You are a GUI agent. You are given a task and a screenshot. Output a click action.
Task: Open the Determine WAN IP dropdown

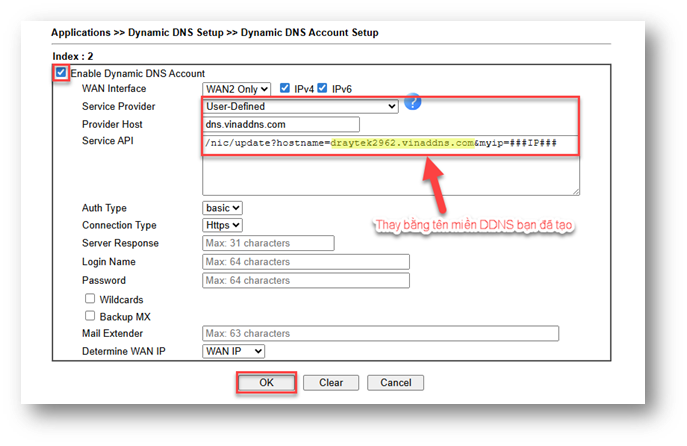click(233, 351)
